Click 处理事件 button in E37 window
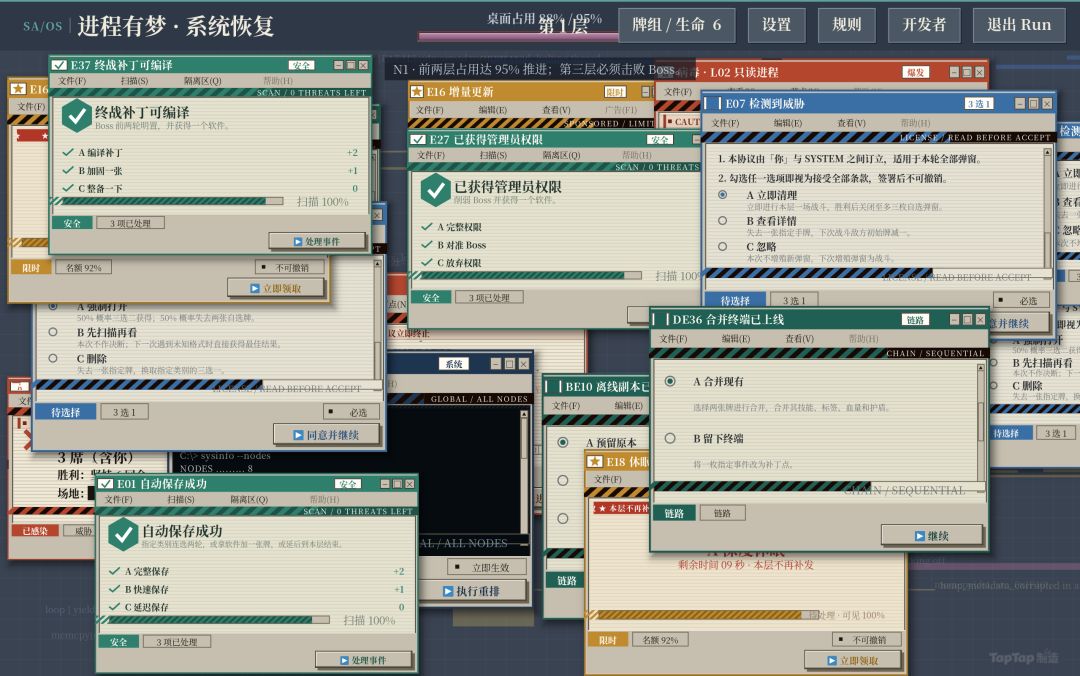1080x676 pixels. click(317, 241)
